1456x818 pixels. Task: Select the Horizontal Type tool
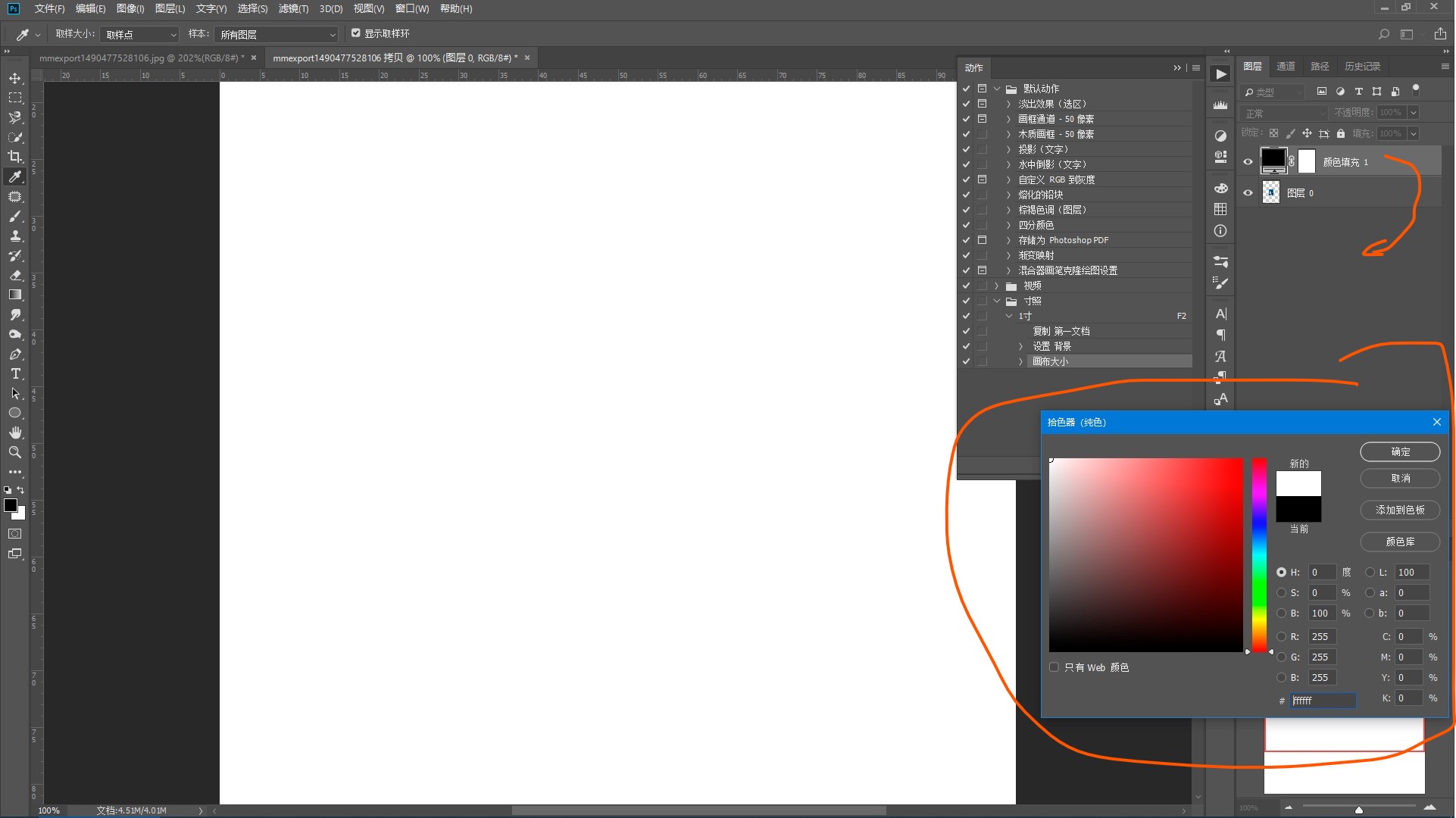[x=15, y=374]
